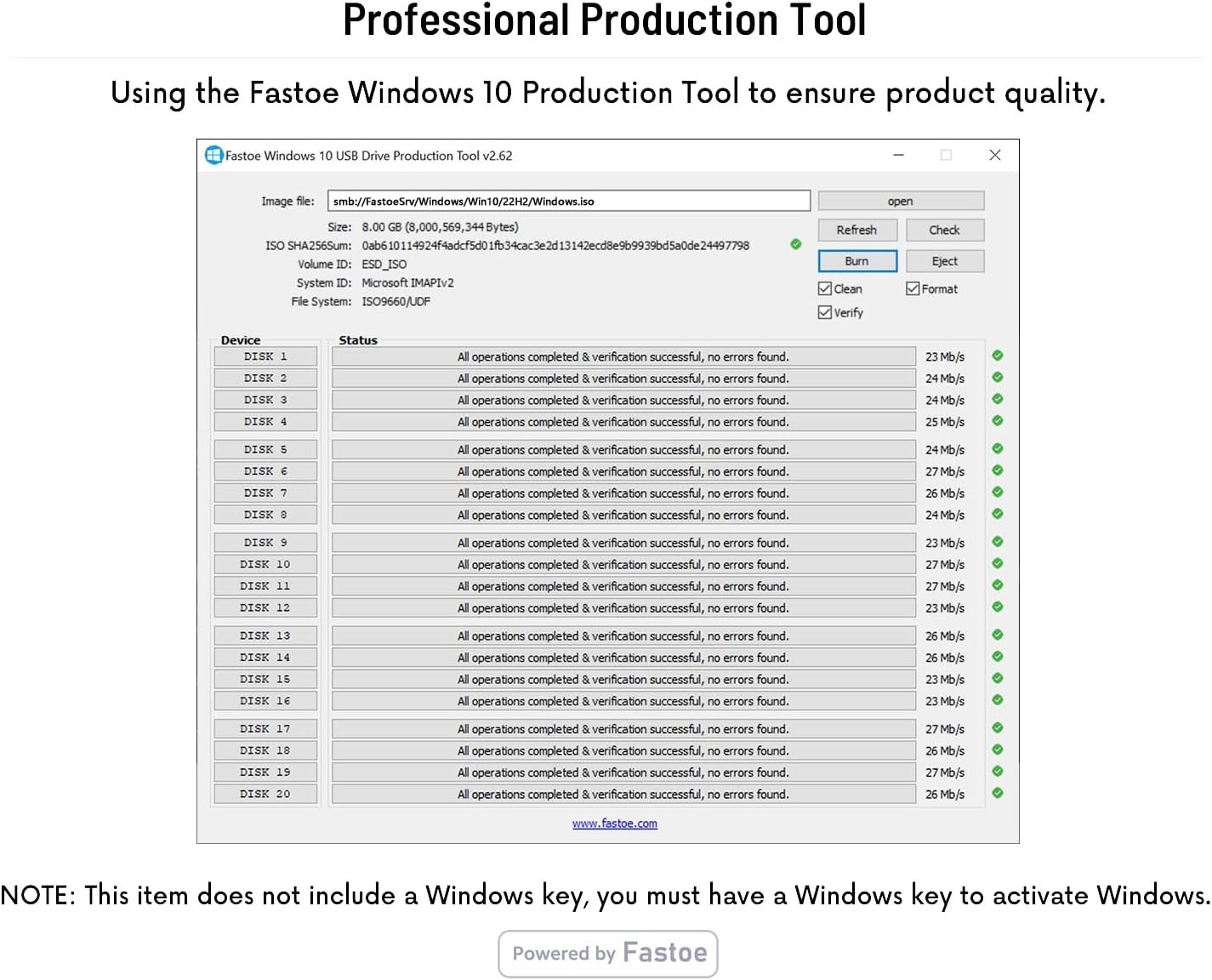Click the Check button
This screenshot has width=1212, height=980.
[945, 230]
